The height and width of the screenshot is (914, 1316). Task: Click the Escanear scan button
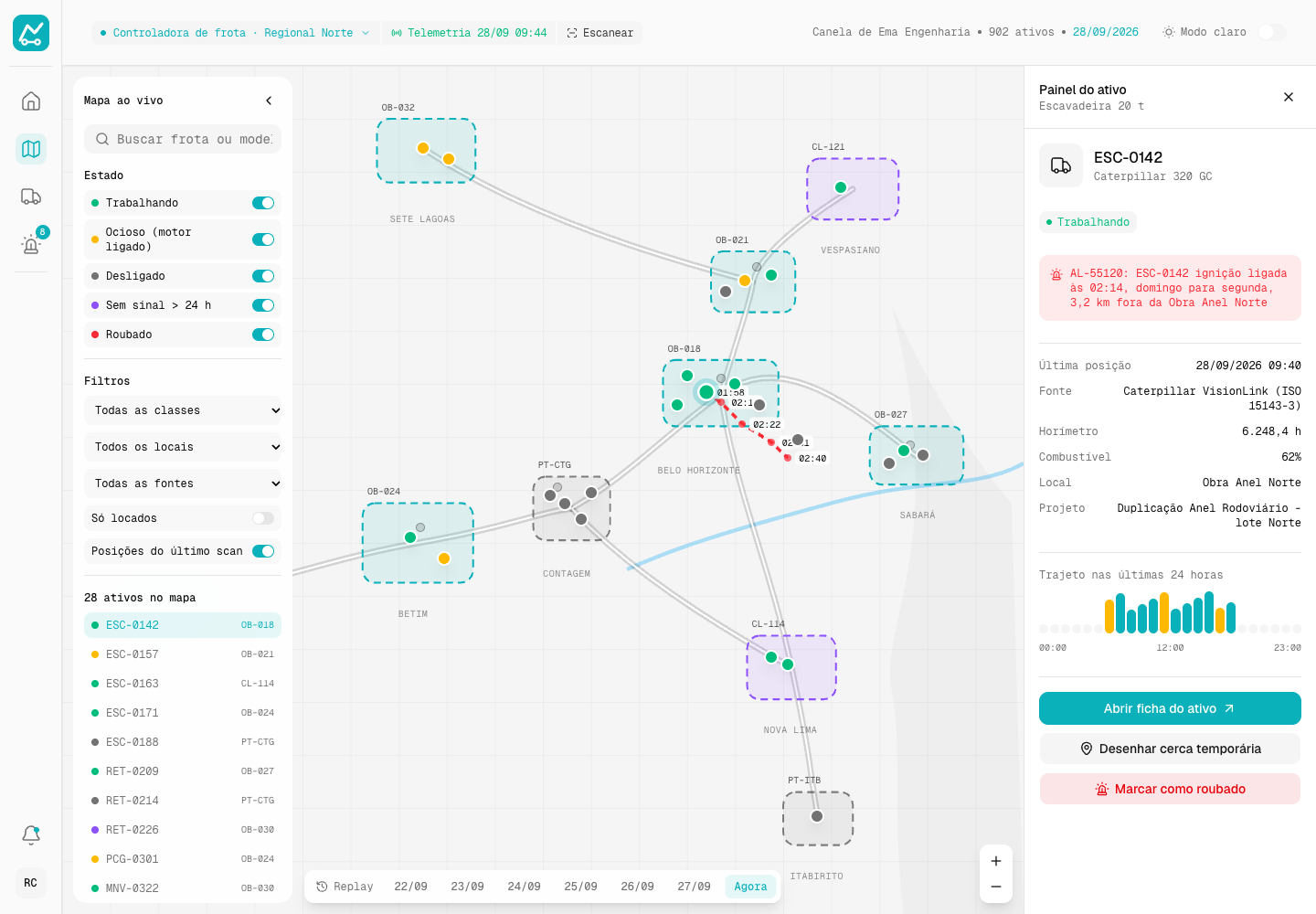tap(600, 33)
